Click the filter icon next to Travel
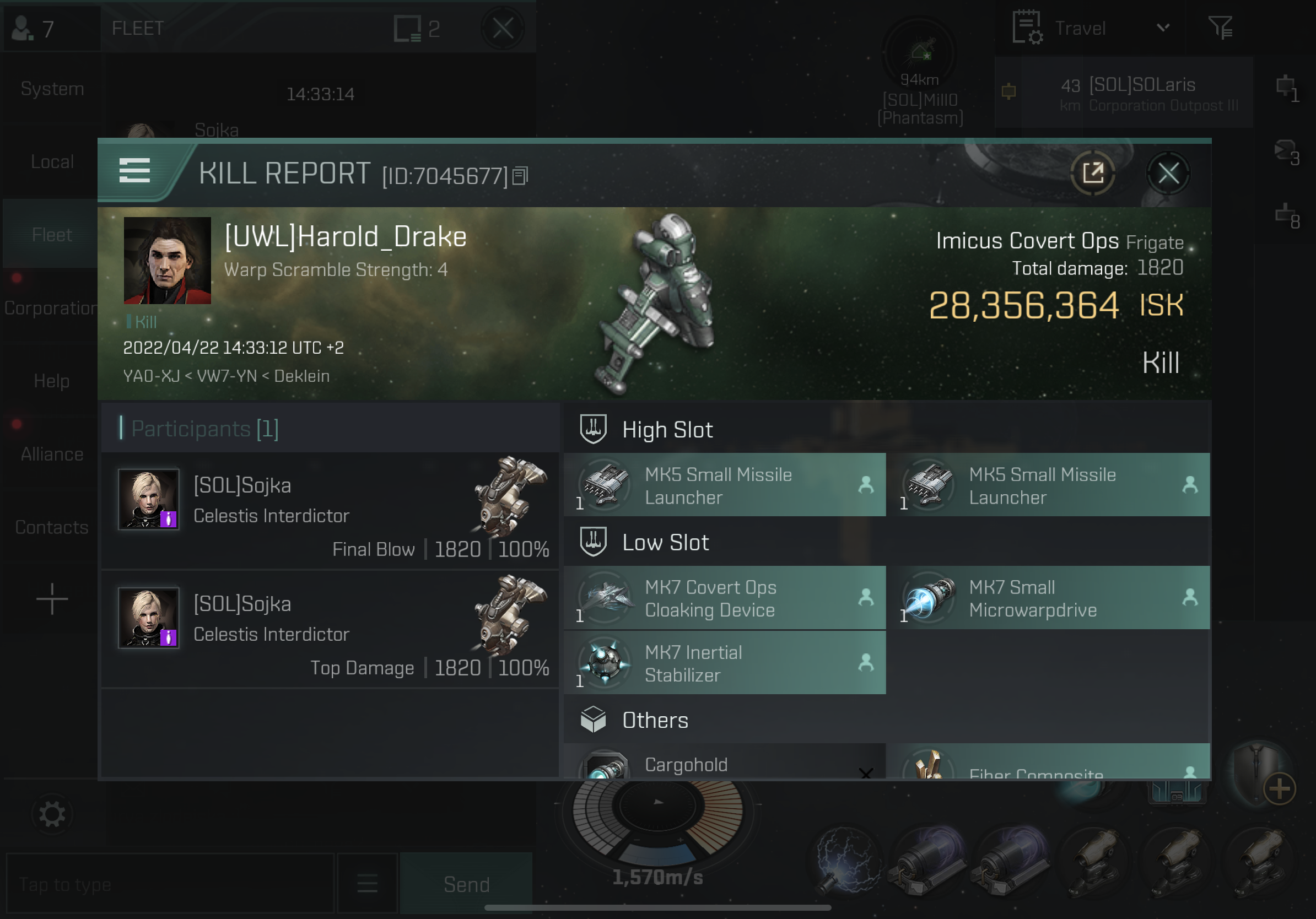This screenshot has width=1316, height=919. [x=1221, y=26]
